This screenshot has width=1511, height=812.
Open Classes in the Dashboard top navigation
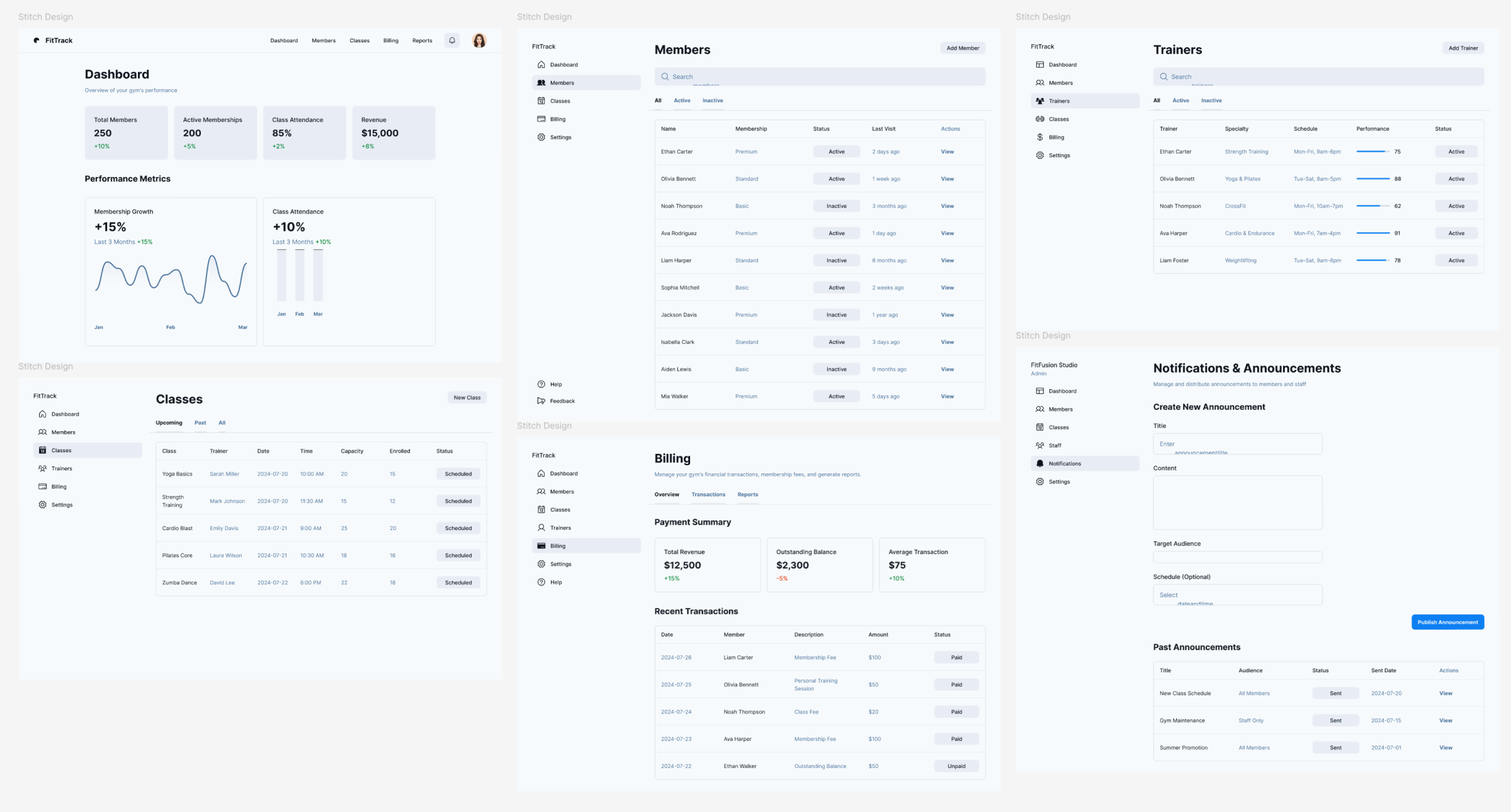(359, 40)
